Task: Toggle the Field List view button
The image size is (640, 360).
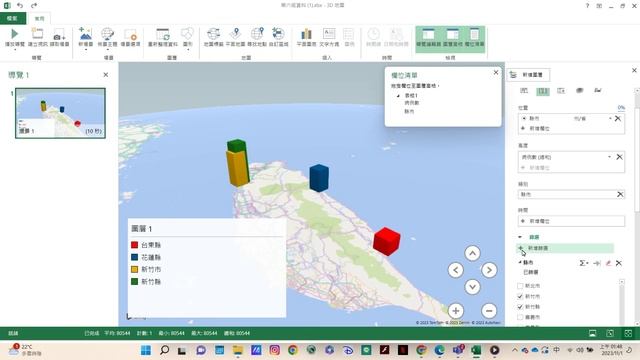Action: (474, 38)
